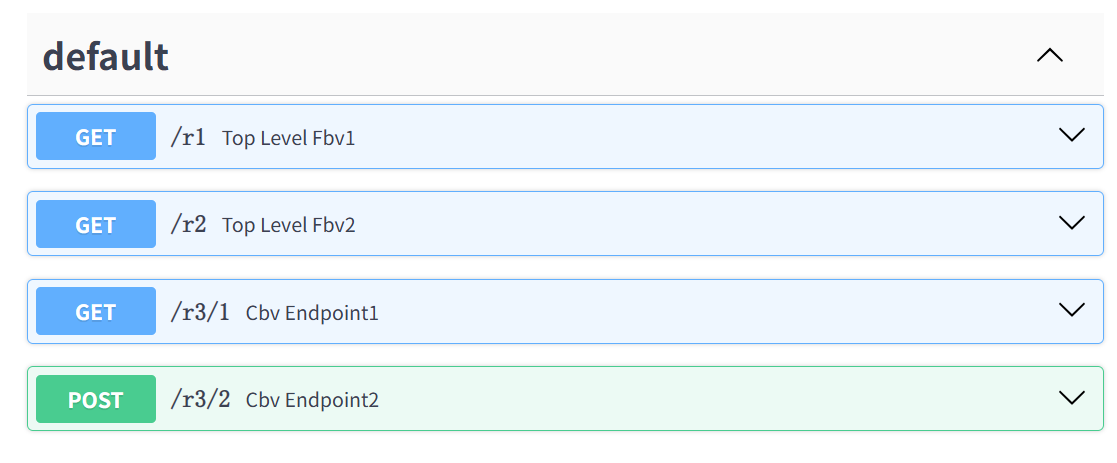This screenshot has width=1117, height=463.
Task: Click the GET badge for /r3/1
Action: [96, 312]
